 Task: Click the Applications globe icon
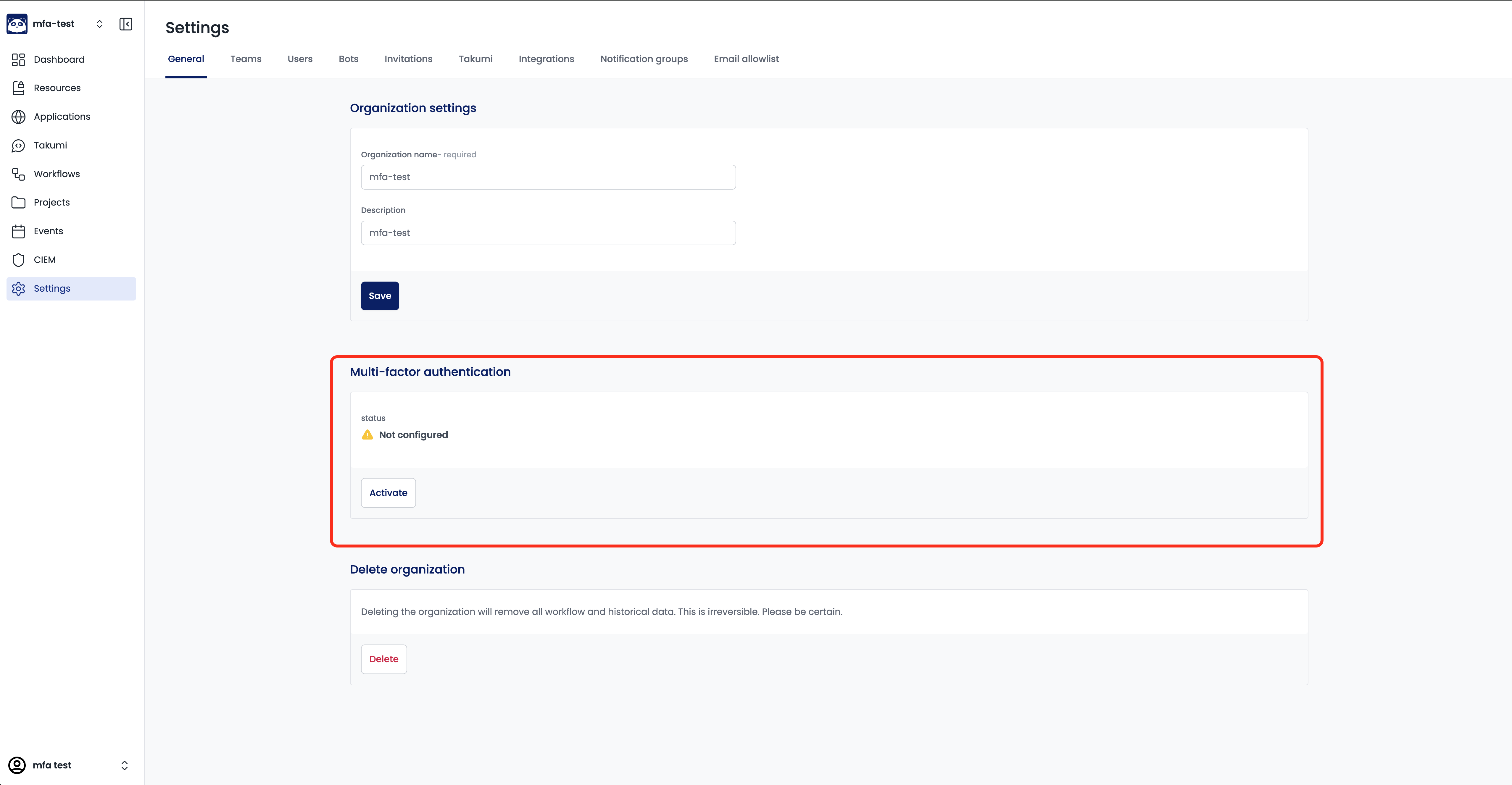pyautogui.click(x=18, y=117)
